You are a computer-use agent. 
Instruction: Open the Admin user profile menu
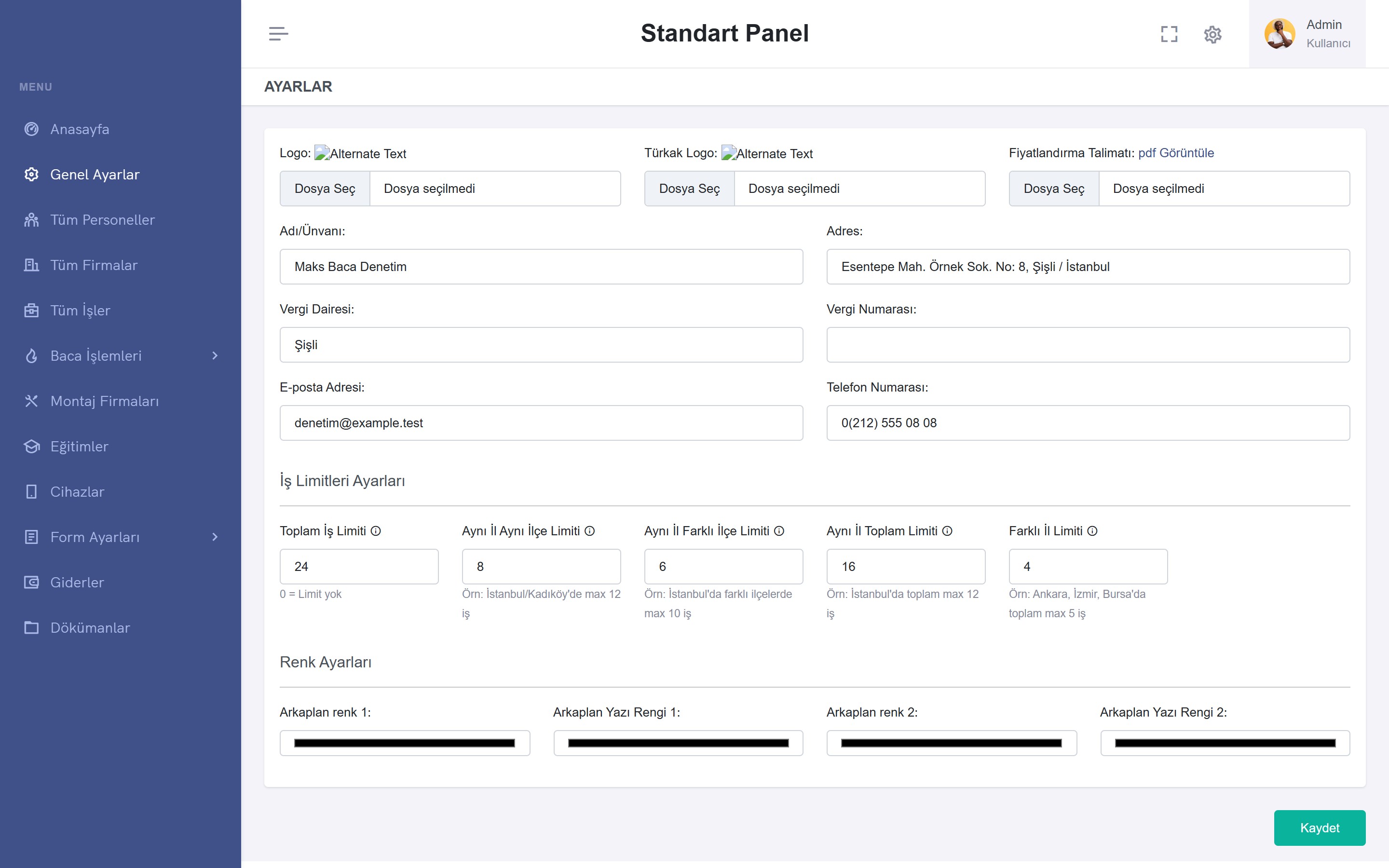[1307, 34]
